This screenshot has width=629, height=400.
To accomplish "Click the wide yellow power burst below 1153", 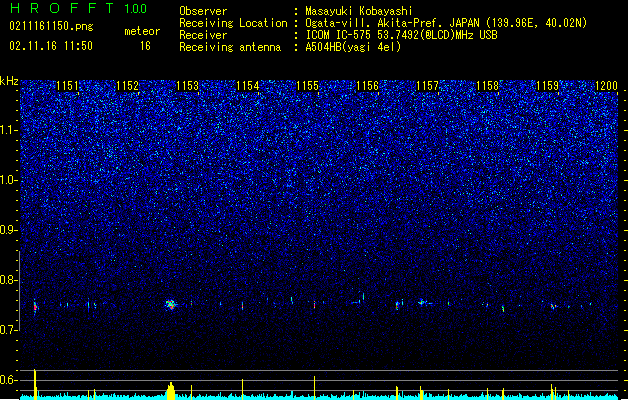I will tap(171, 391).
